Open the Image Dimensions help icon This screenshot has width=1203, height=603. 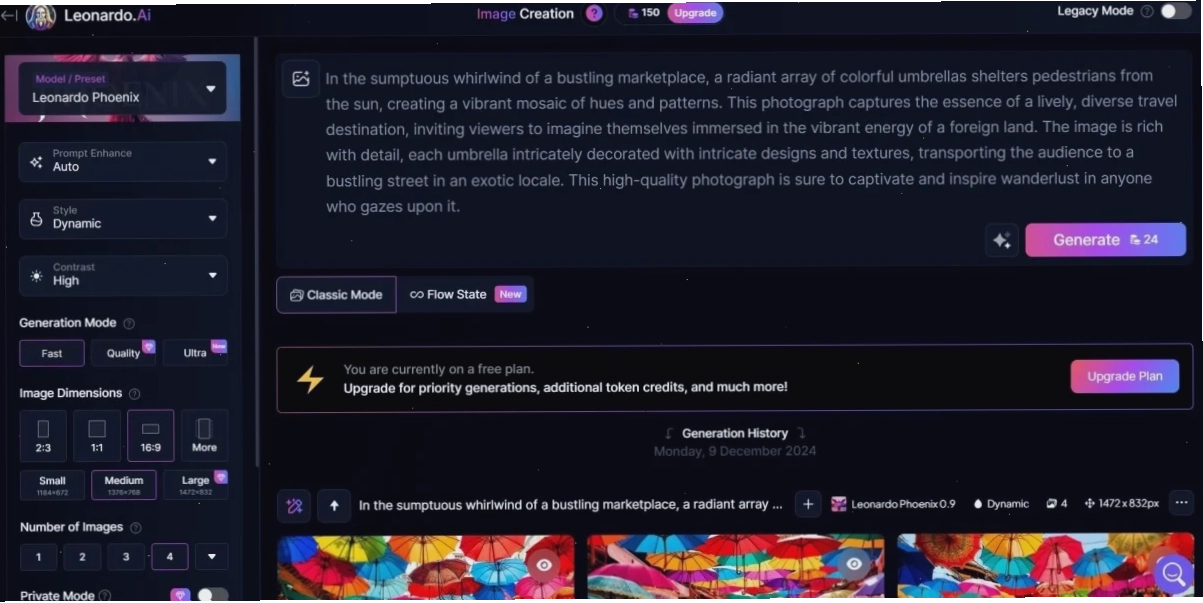click(135, 393)
